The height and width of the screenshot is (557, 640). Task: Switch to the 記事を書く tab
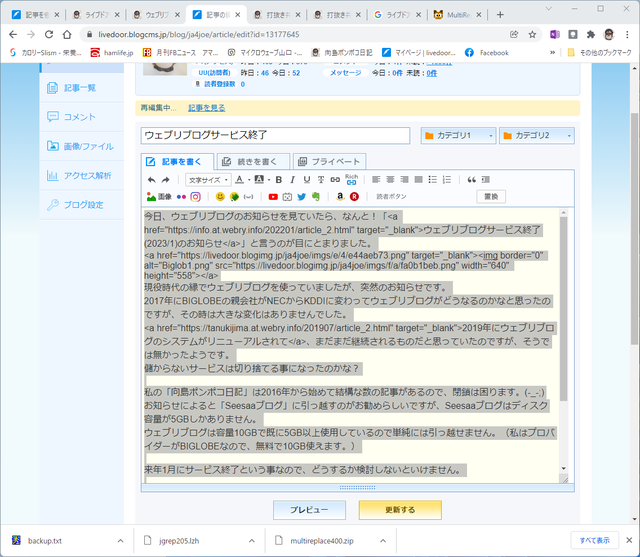[177, 162]
